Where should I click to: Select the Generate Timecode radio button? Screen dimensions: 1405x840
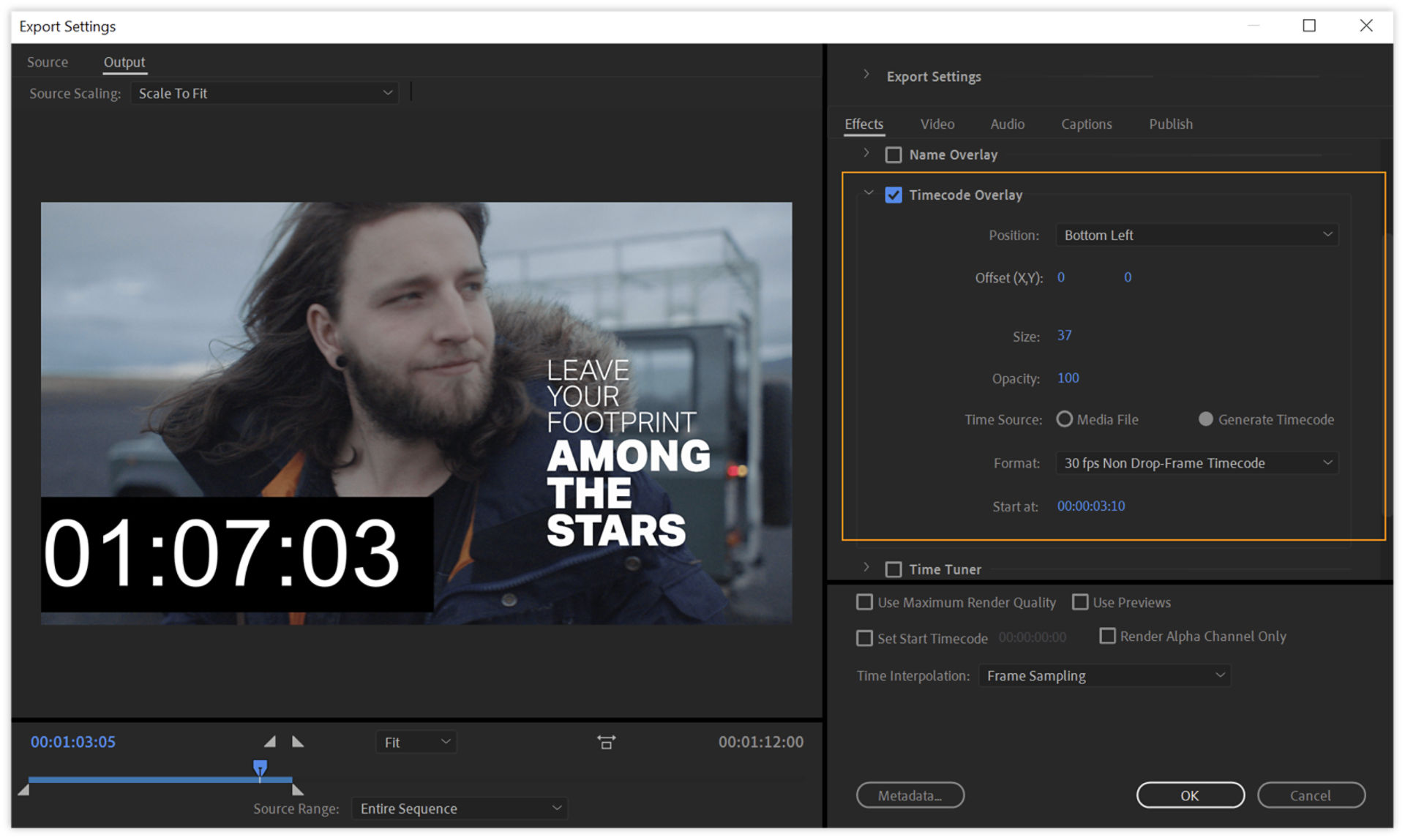coord(1204,419)
